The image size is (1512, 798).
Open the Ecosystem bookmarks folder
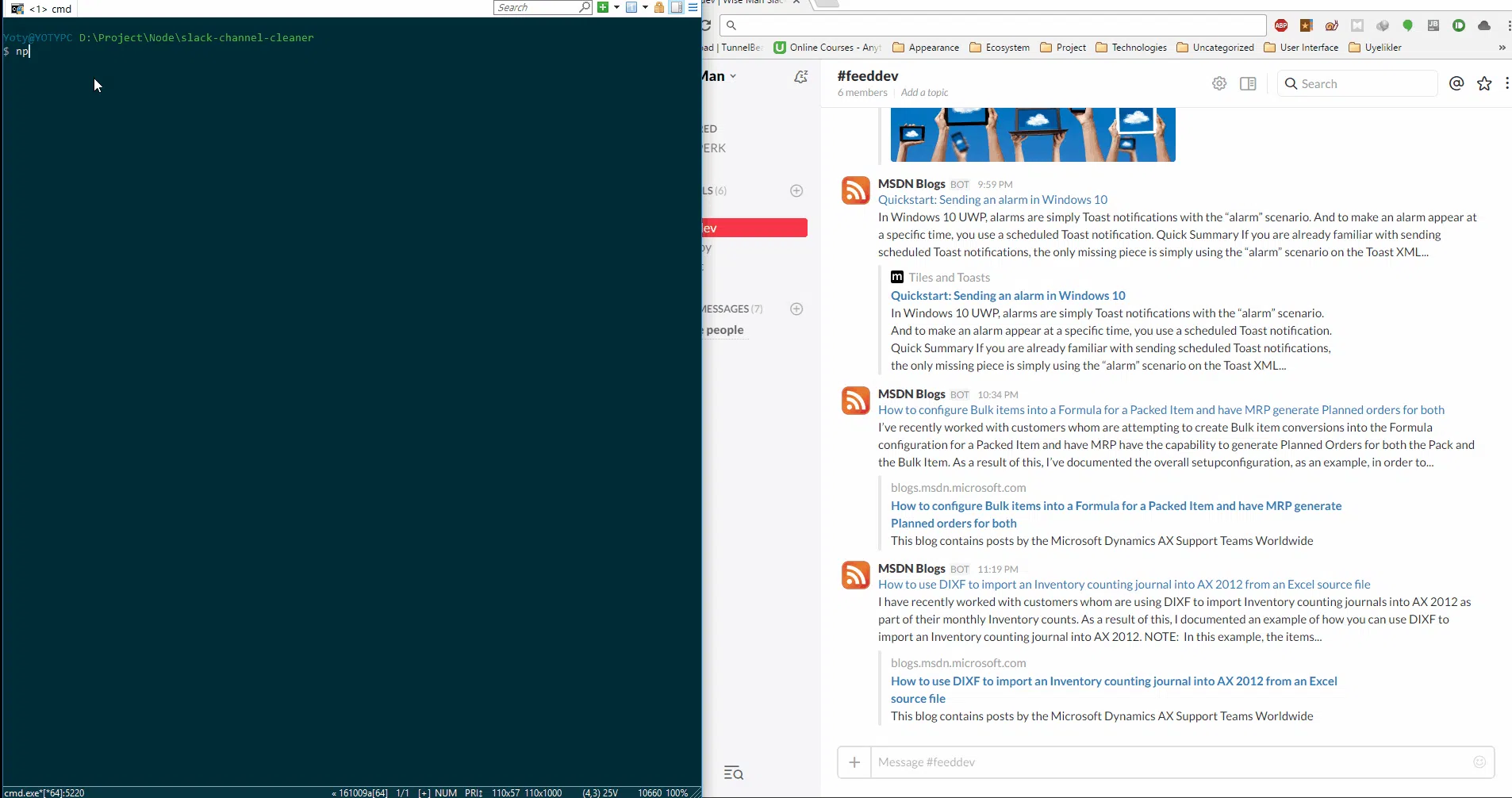[x=1000, y=48]
